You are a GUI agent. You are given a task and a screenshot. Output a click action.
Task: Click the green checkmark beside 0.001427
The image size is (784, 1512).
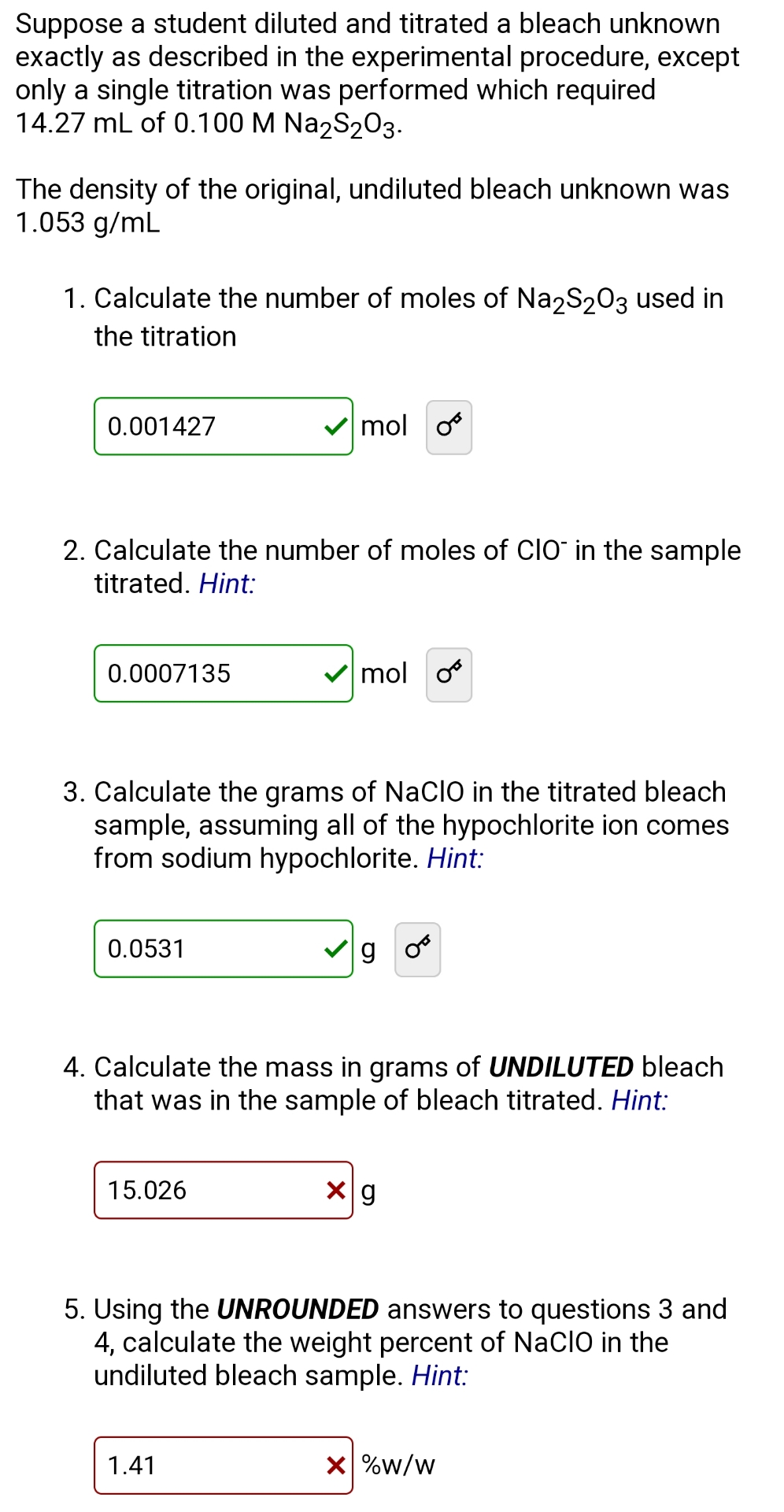click(335, 426)
